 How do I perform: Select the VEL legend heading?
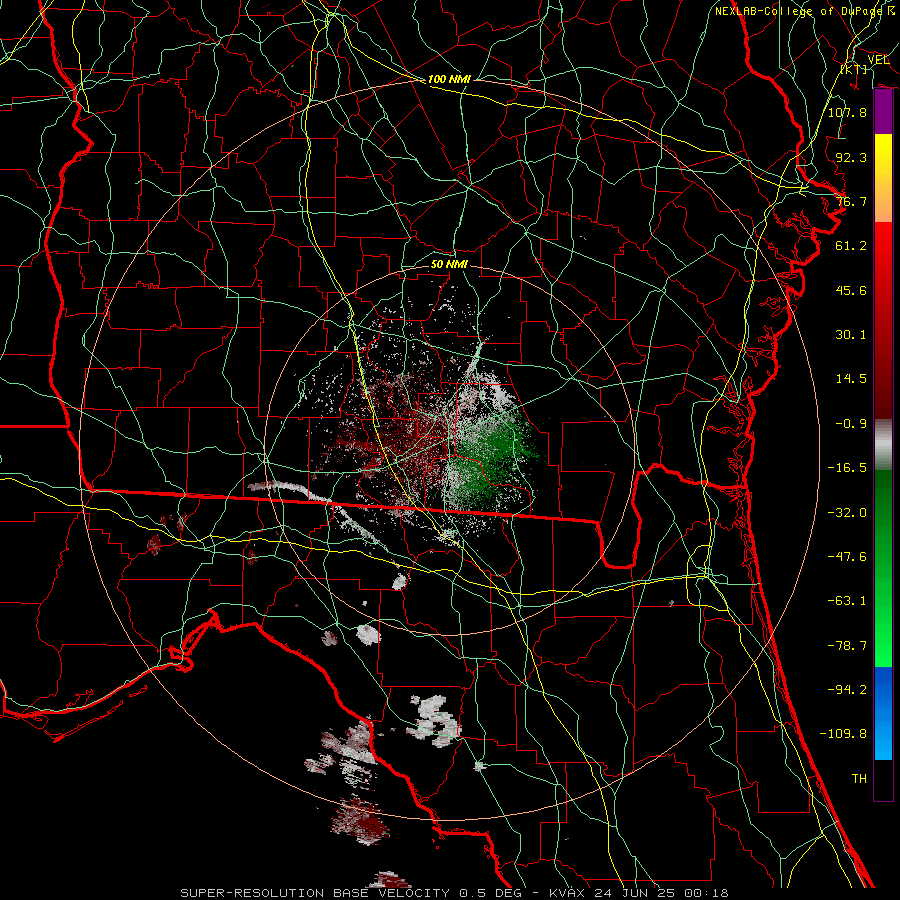click(878, 59)
